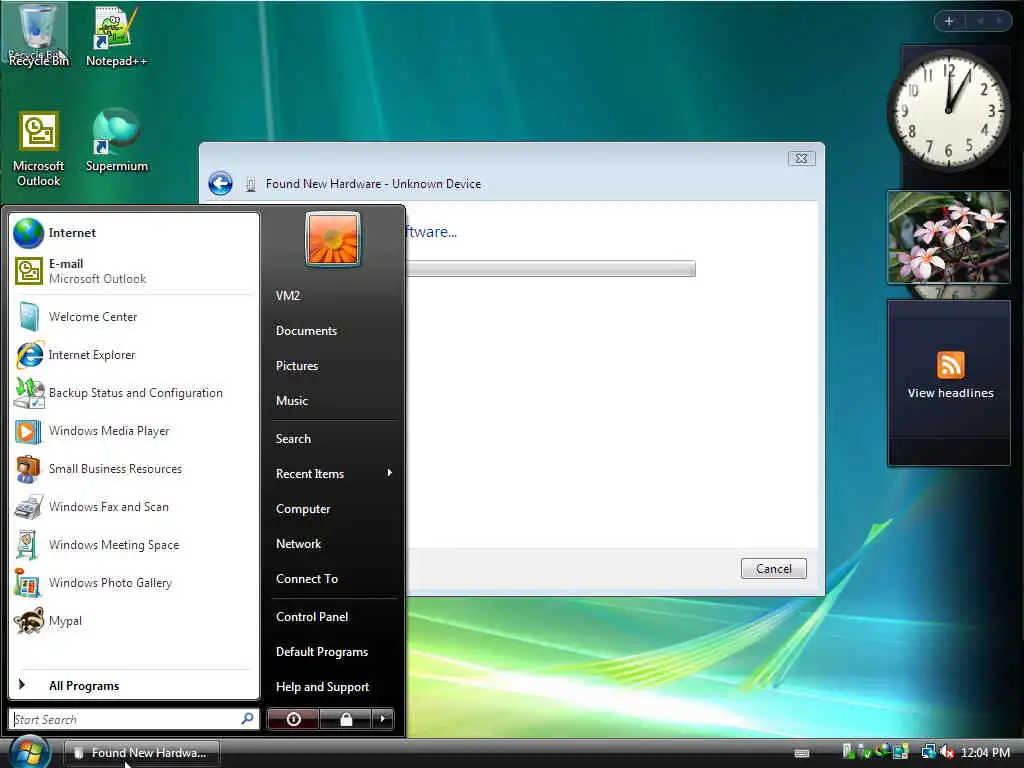The width and height of the screenshot is (1024, 768).
Task: Click the back arrow in hardware wizard
Action: click(x=220, y=184)
